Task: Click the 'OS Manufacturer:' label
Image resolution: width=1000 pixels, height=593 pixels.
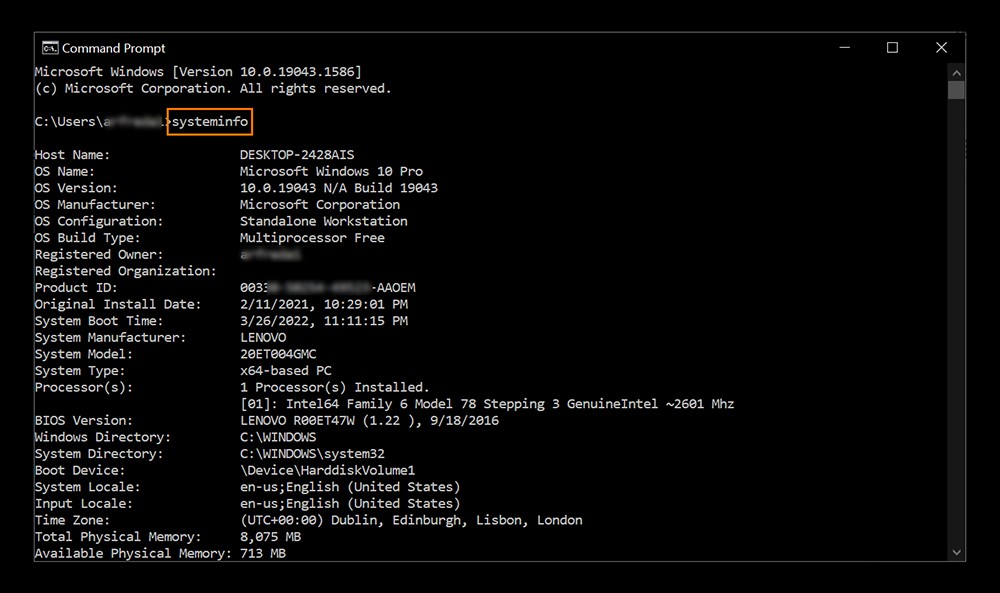Action: (x=95, y=205)
